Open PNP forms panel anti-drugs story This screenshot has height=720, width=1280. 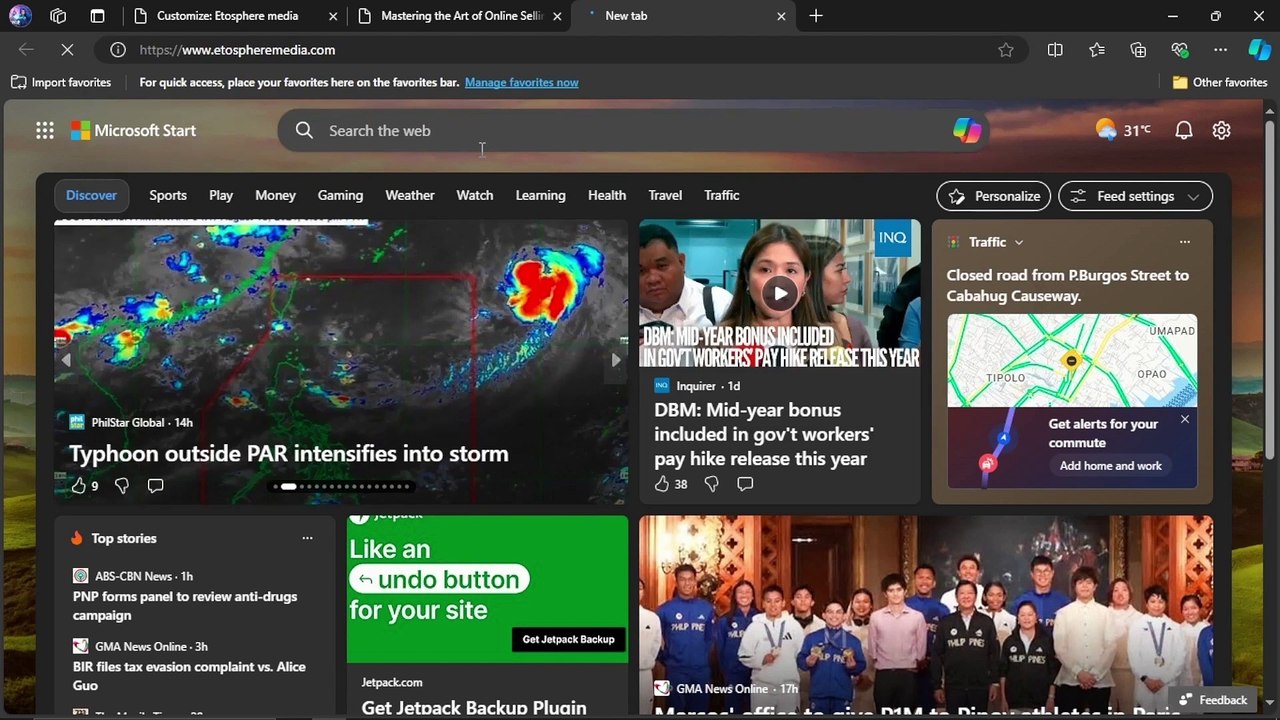(x=185, y=606)
